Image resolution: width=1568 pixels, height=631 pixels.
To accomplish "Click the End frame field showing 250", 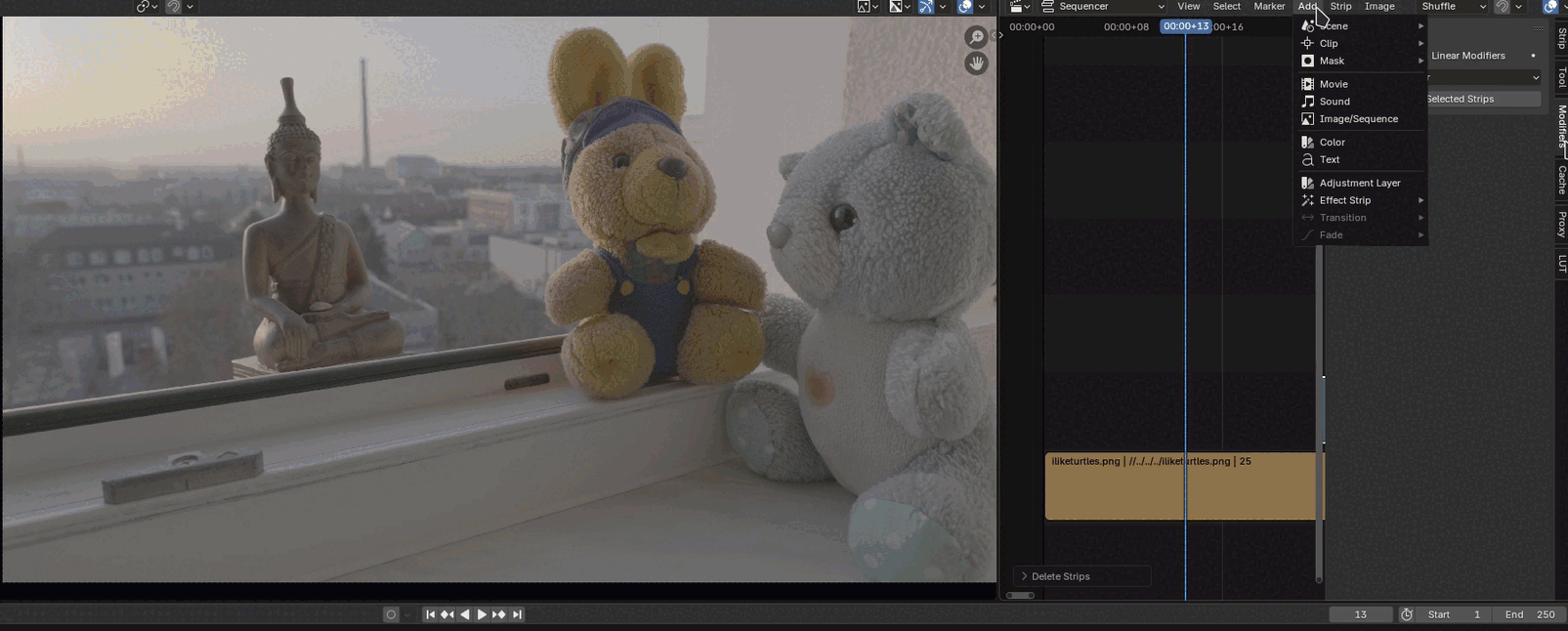I will click(1530, 614).
